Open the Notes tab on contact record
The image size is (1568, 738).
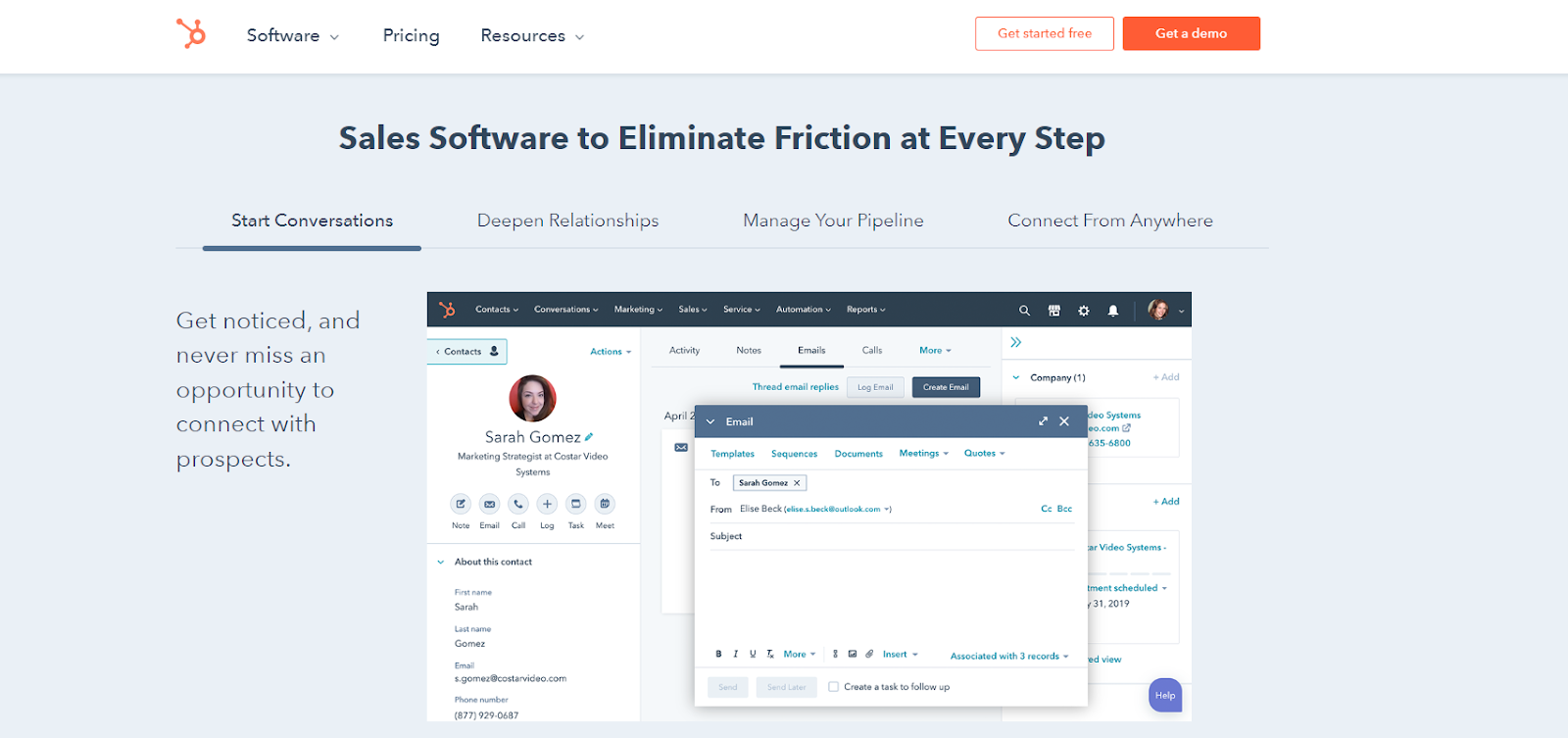coord(749,351)
